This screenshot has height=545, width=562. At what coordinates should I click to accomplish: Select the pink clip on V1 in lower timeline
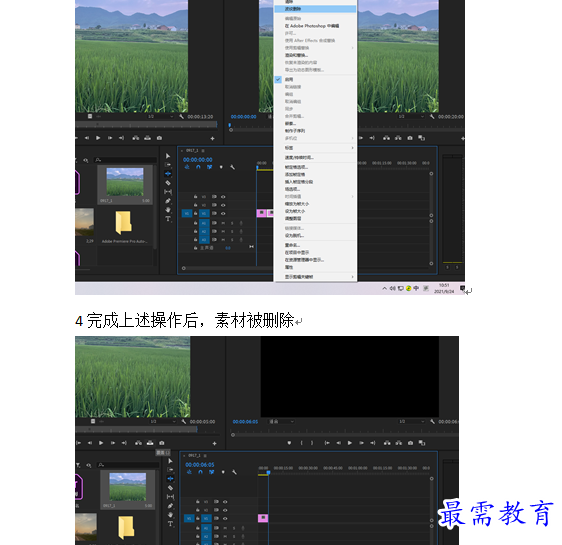pos(263,518)
